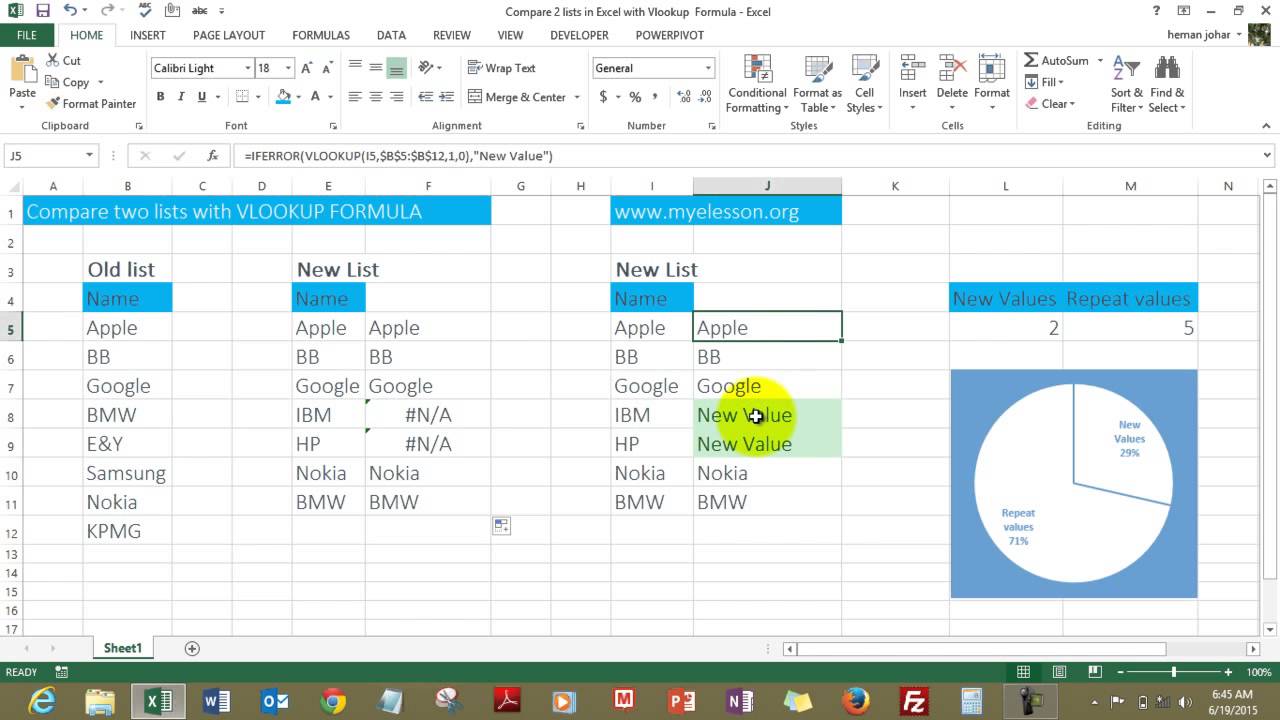Expand the Fill dropdown
Image resolution: width=1280 pixels, height=720 pixels.
point(1060,82)
